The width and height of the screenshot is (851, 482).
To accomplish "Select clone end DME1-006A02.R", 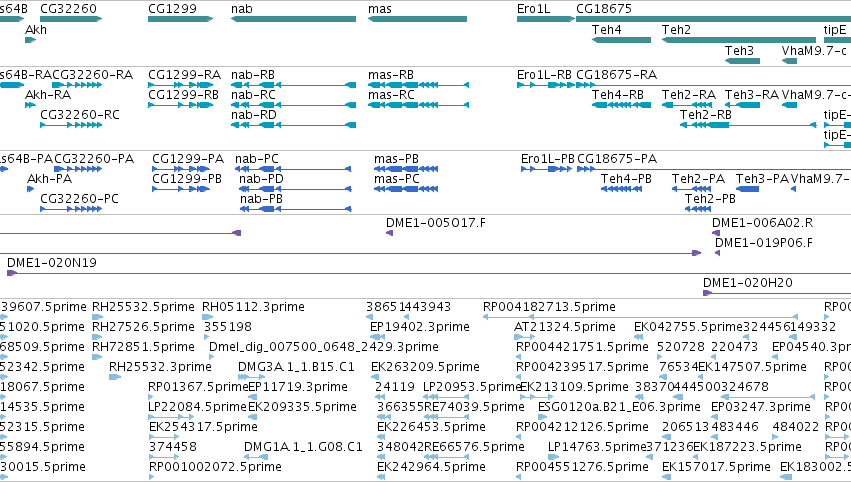I will click(716, 233).
